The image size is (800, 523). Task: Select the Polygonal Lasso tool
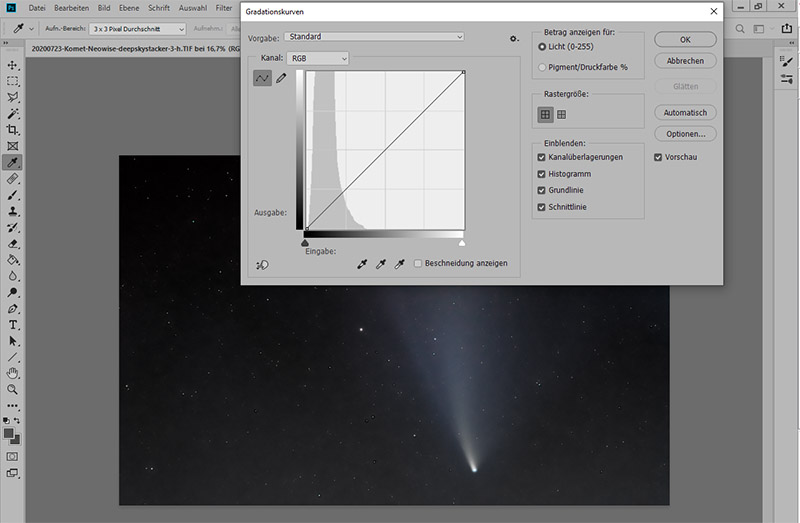click(x=13, y=97)
